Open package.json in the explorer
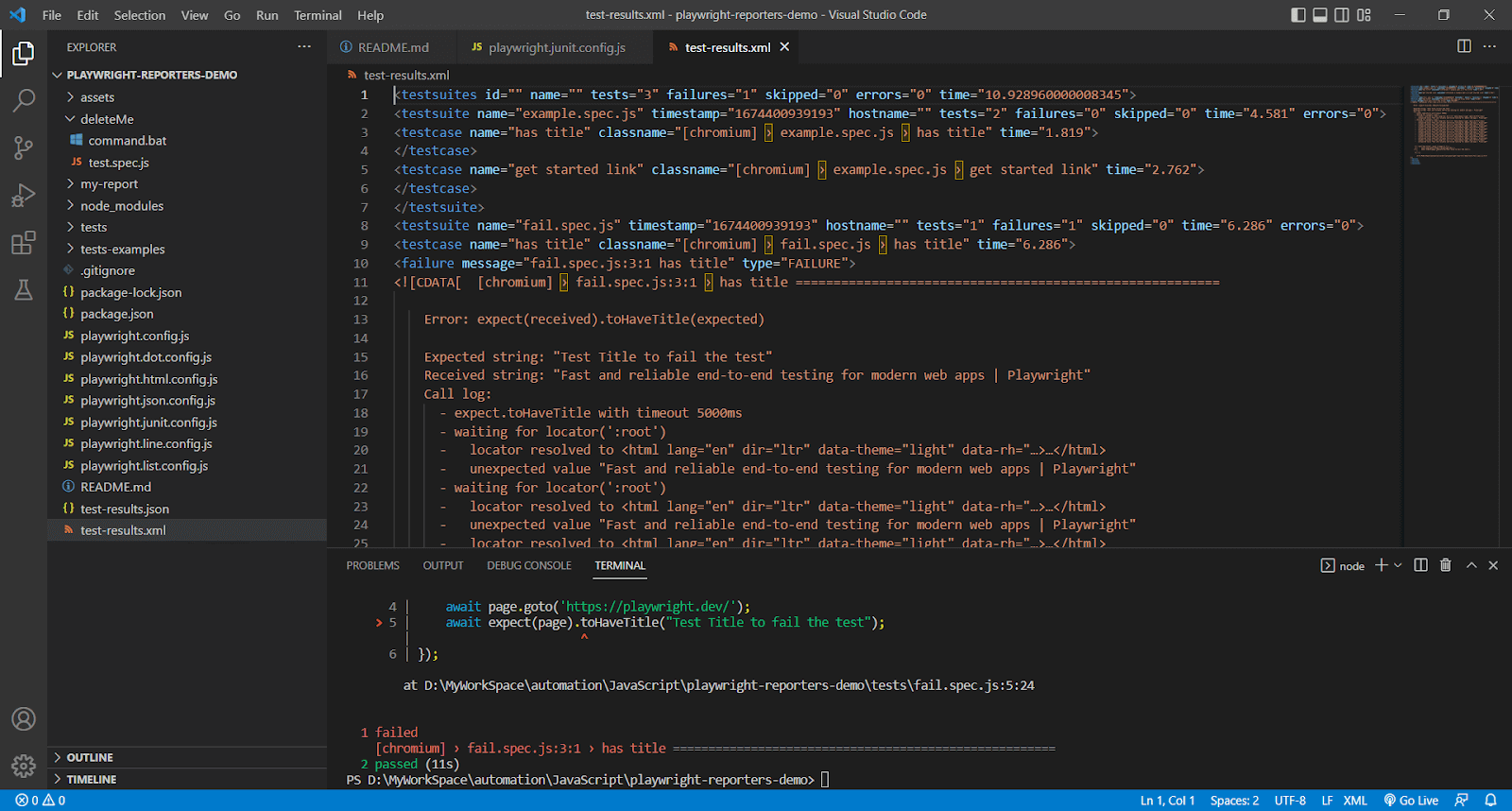Screen dimensions: 1512x811 (187, 314)
